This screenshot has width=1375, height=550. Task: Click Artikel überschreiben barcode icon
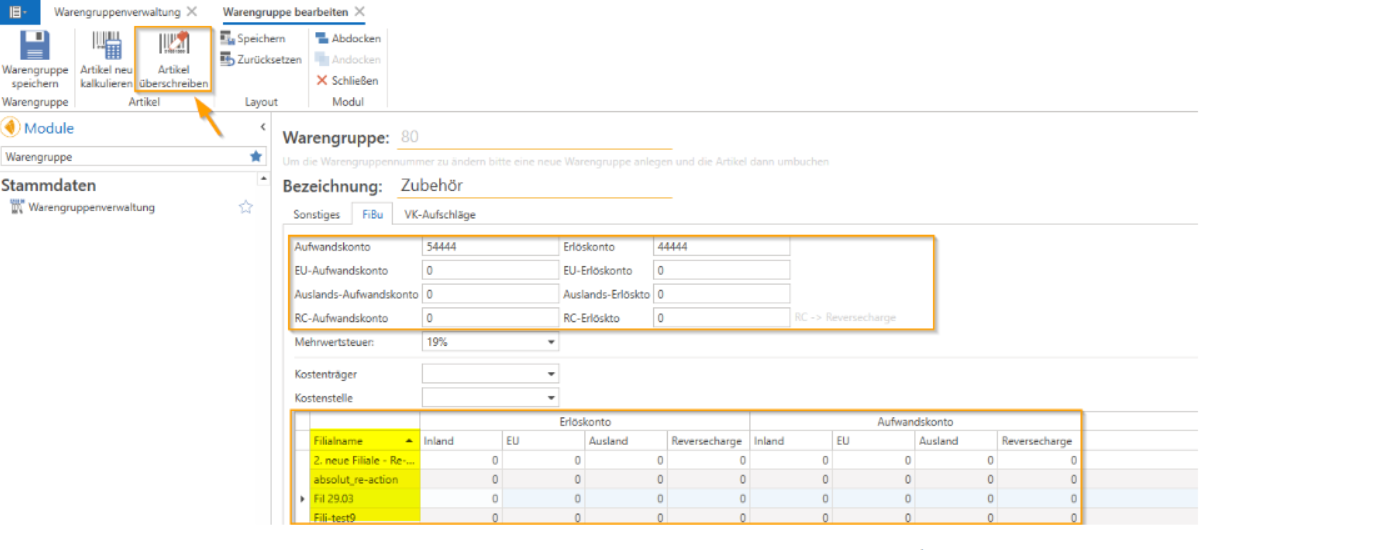pos(174,45)
